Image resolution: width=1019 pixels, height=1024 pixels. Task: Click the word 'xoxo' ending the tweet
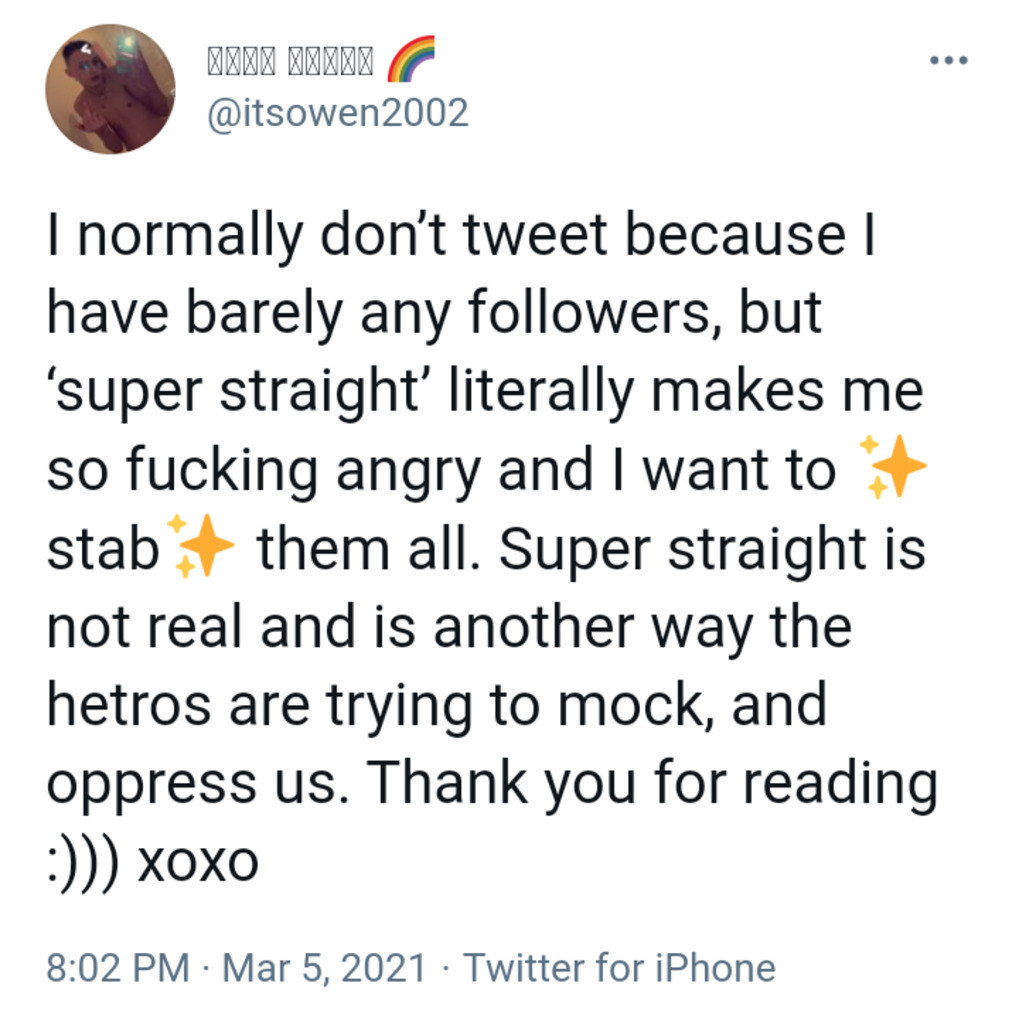(x=197, y=861)
